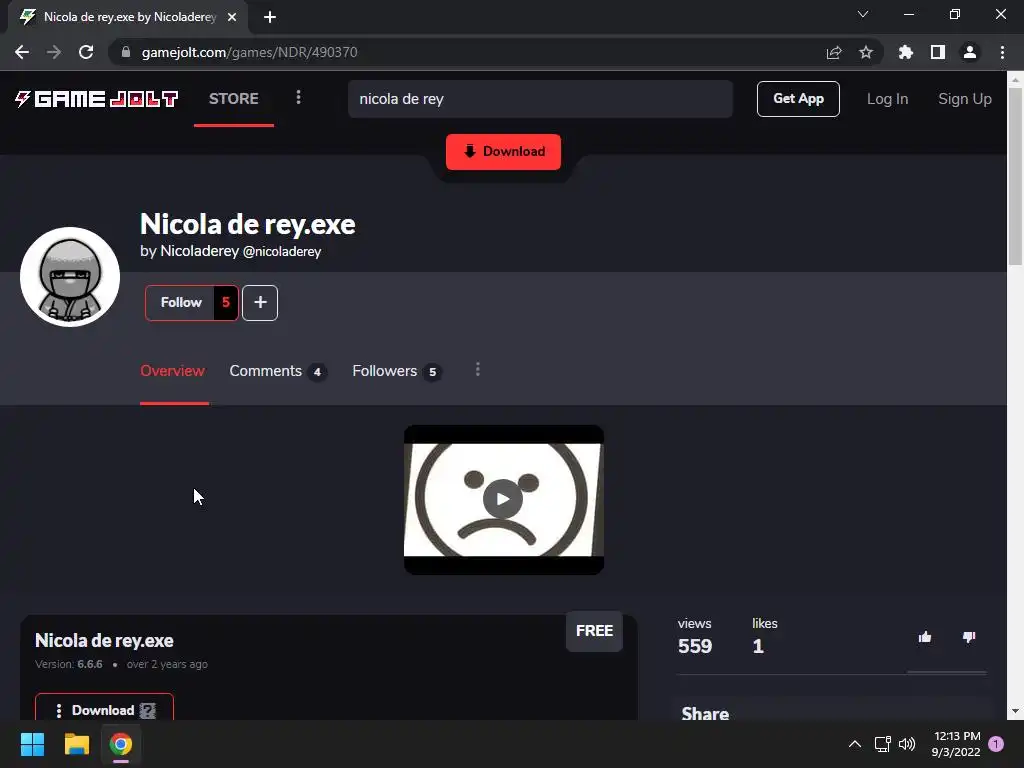Screen dimensions: 1024x768
Task: Open the notification badge in the taskbar
Action: click(996, 744)
